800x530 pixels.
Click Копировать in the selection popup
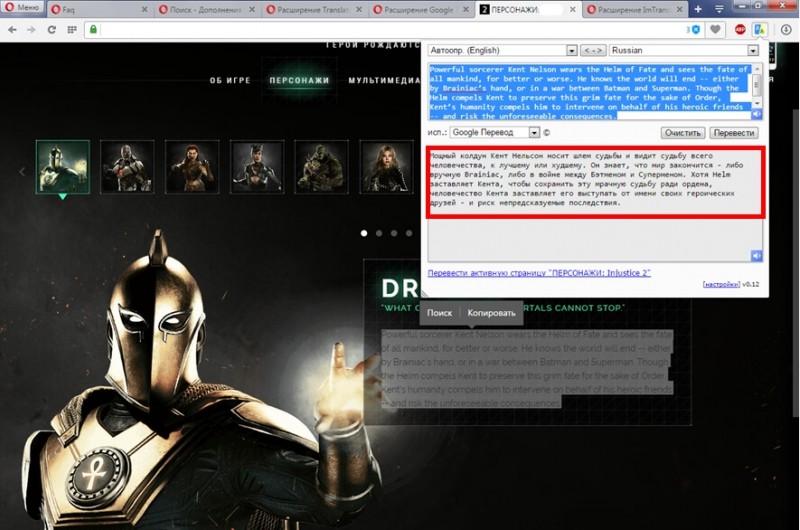point(491,313)
